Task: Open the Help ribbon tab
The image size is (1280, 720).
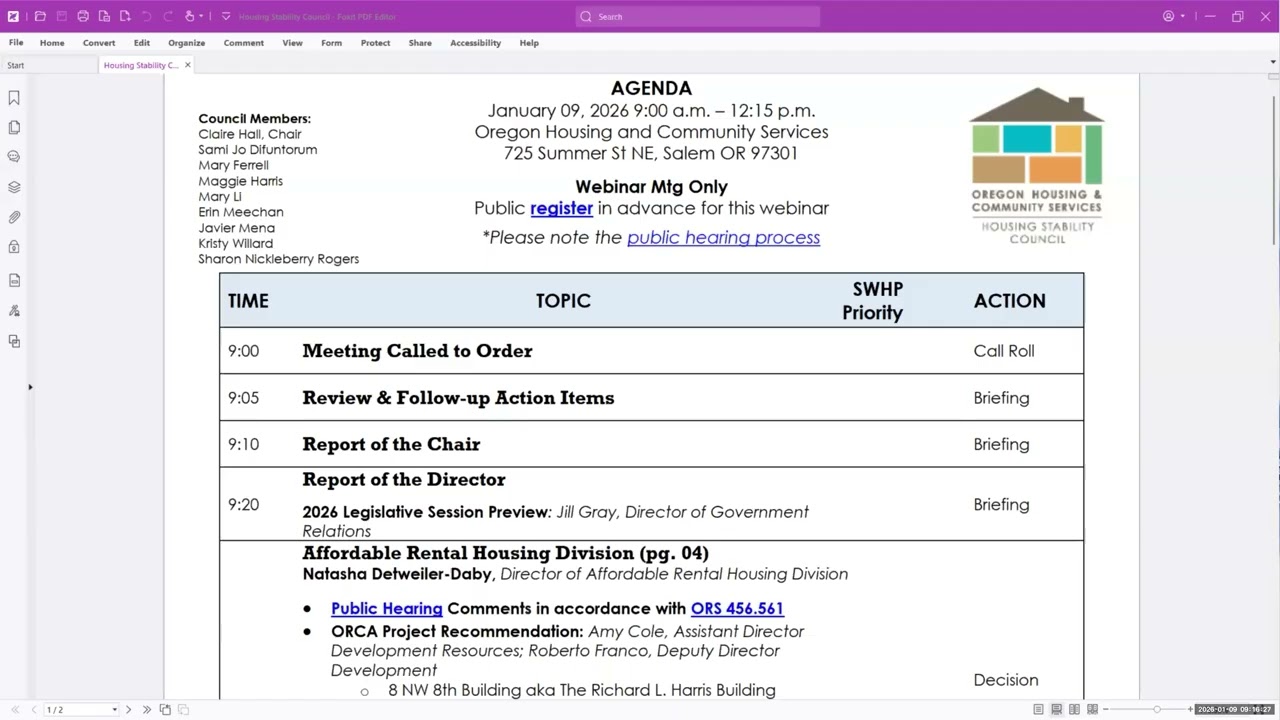Action: pyautogui.click(x=529, y=43)
